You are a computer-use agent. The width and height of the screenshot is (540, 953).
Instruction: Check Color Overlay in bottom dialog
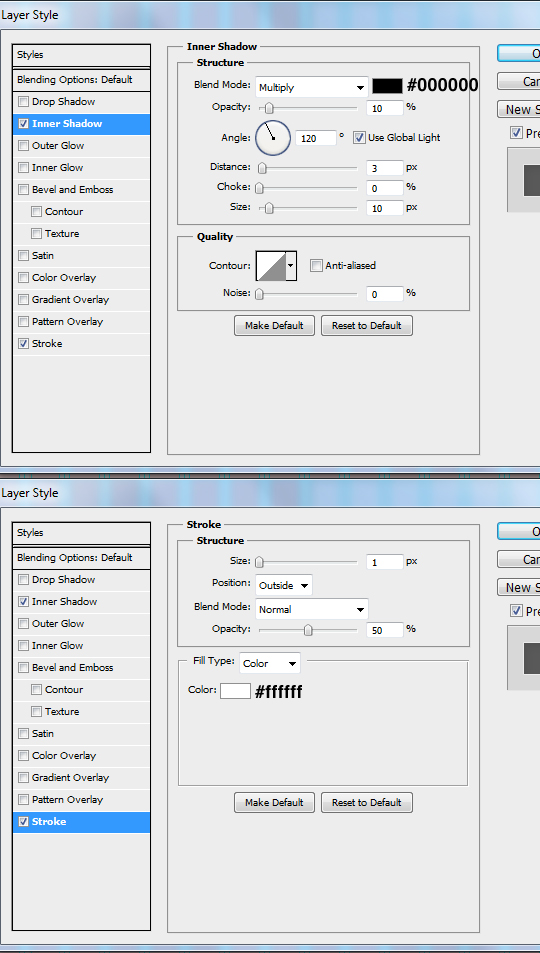point(24,755)
